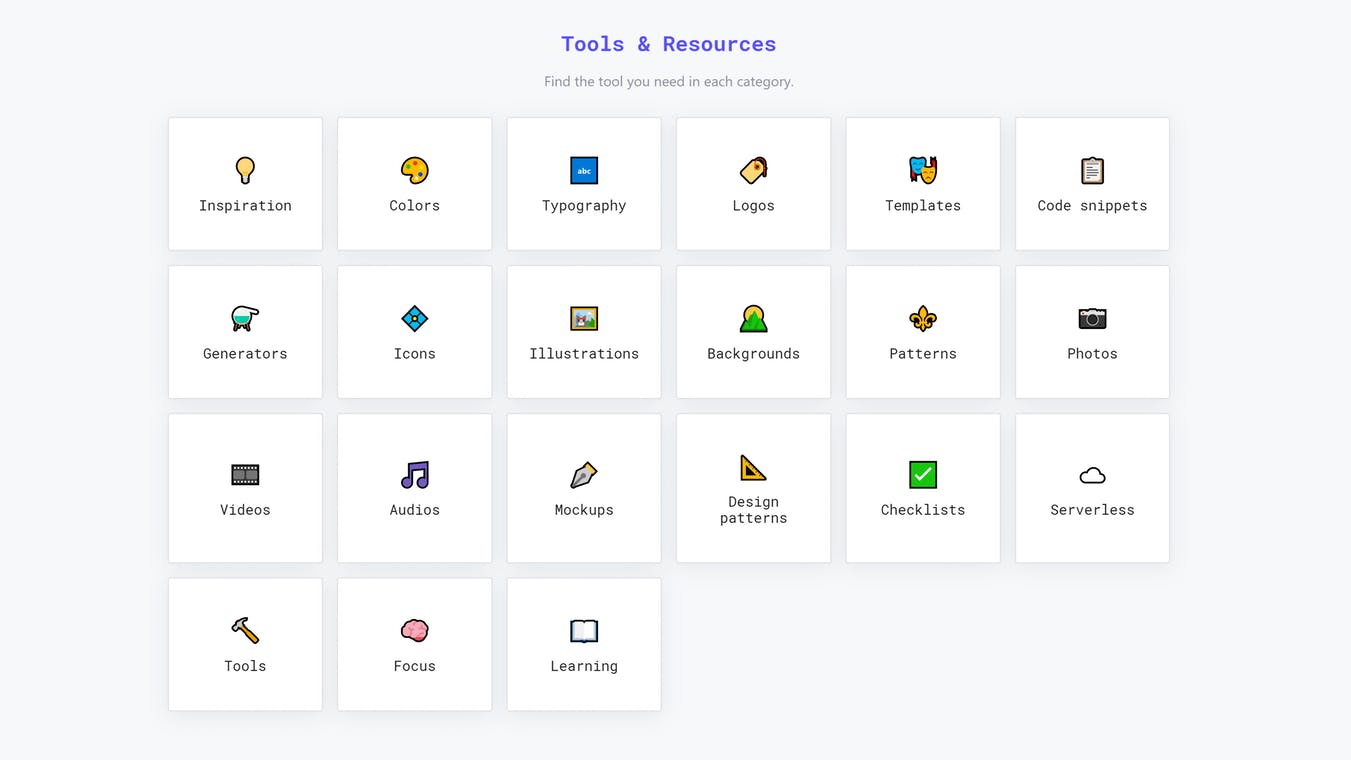Viewport: 1351px width, 760px height.
Task: Select the camera Photos icon
Action: pos(1092,318)
